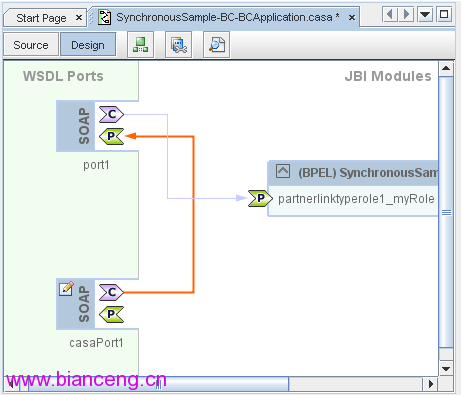Click the vertical scrollbar down arrow
Viewport: 461px width, 395px height.
pos(446,369)
